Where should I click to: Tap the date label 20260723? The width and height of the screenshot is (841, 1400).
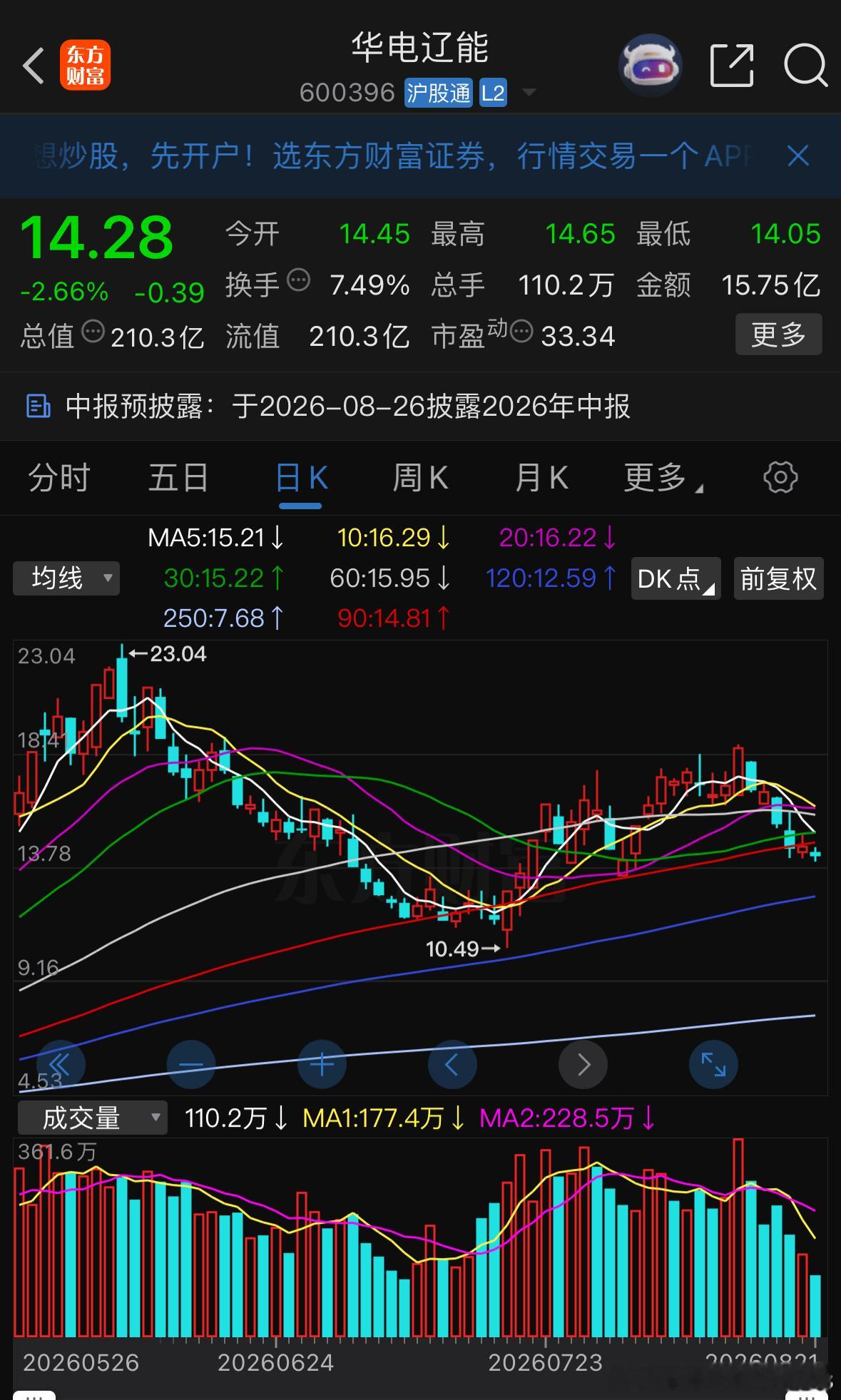pyautogui.click(x=546, y=1363)
